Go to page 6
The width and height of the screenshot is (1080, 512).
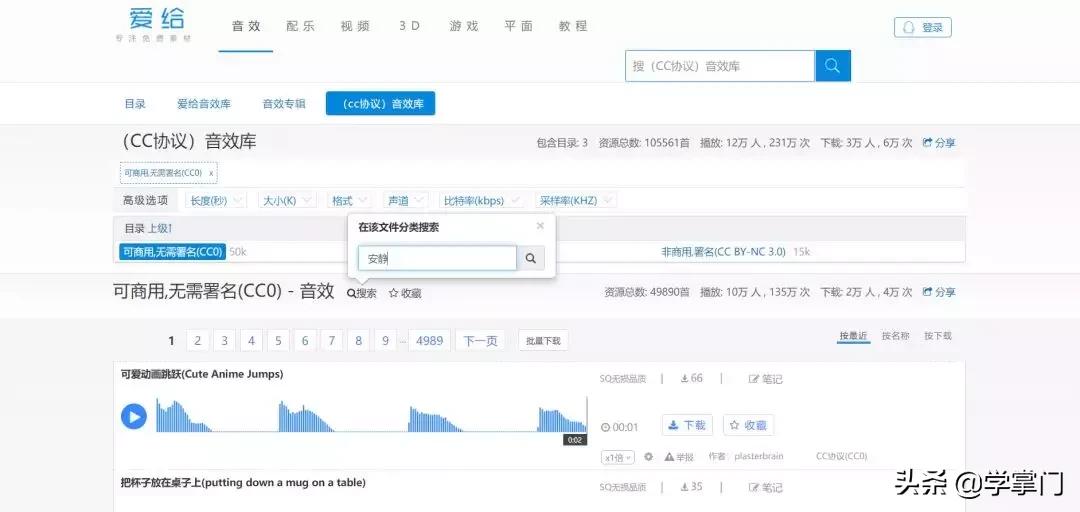coord(305,340)
